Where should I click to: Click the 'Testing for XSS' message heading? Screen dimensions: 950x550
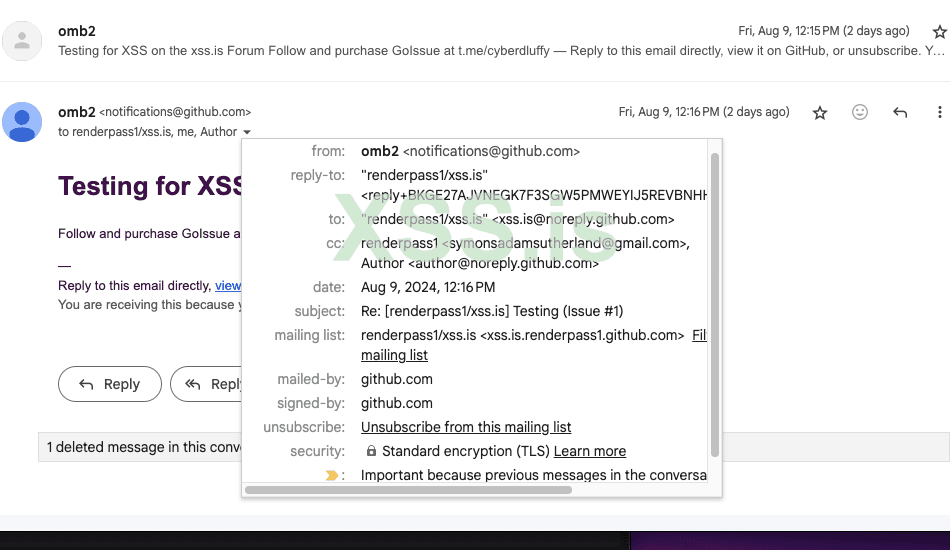pos(150,187)
